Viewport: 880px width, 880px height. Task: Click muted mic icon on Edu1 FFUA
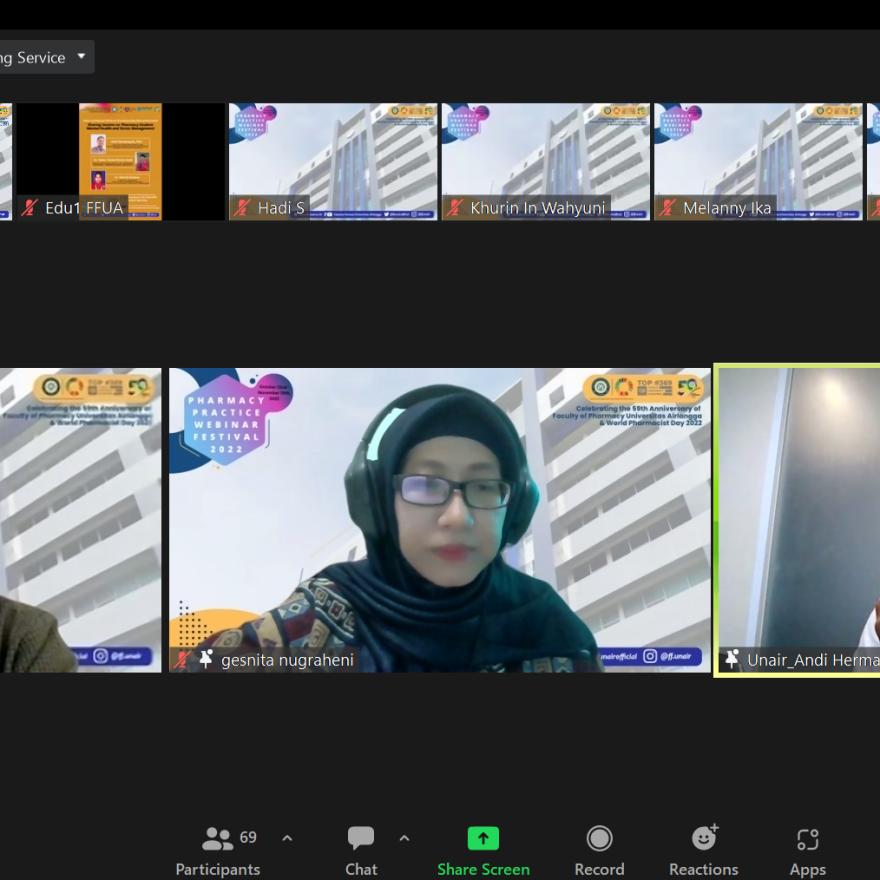[30, 208]
